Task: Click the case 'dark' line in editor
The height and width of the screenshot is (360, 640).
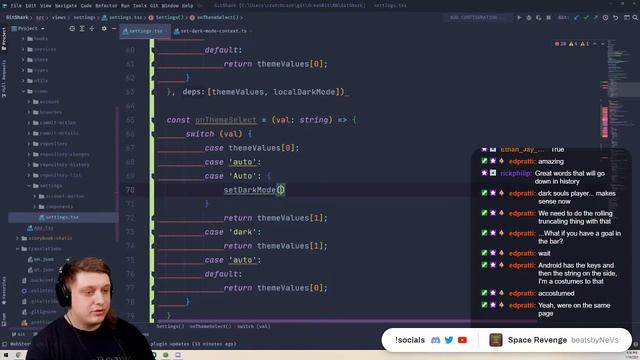Action: 233,232
